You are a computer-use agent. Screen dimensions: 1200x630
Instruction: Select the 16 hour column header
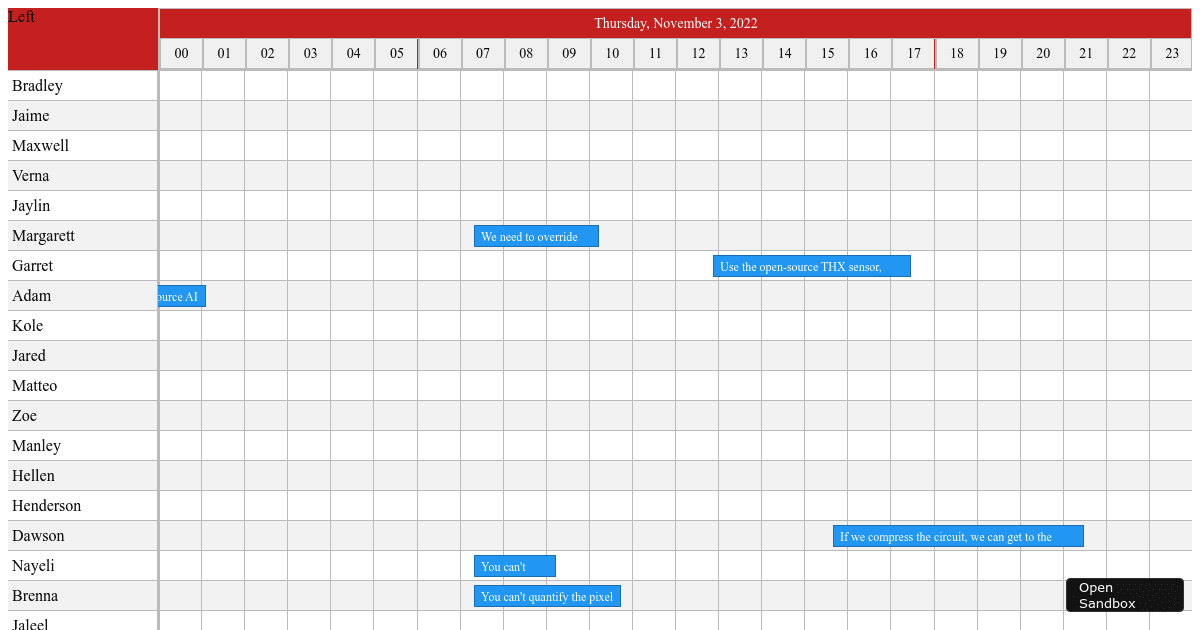coord(870,54)
